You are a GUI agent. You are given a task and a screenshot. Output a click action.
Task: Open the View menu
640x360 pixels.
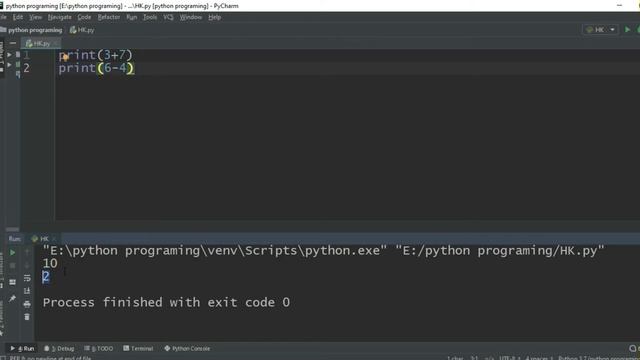pyautogui.click(x=36, y=17)
